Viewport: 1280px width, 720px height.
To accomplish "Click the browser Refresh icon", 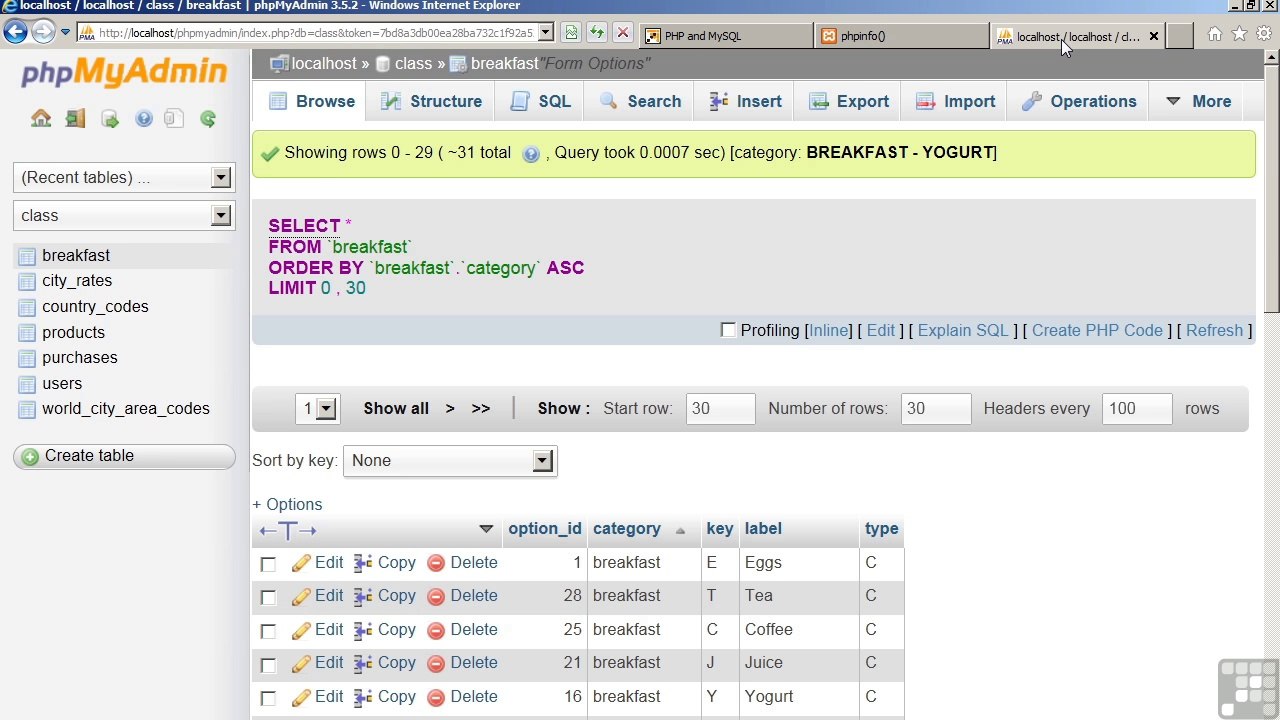I will [x=597, y=33].
